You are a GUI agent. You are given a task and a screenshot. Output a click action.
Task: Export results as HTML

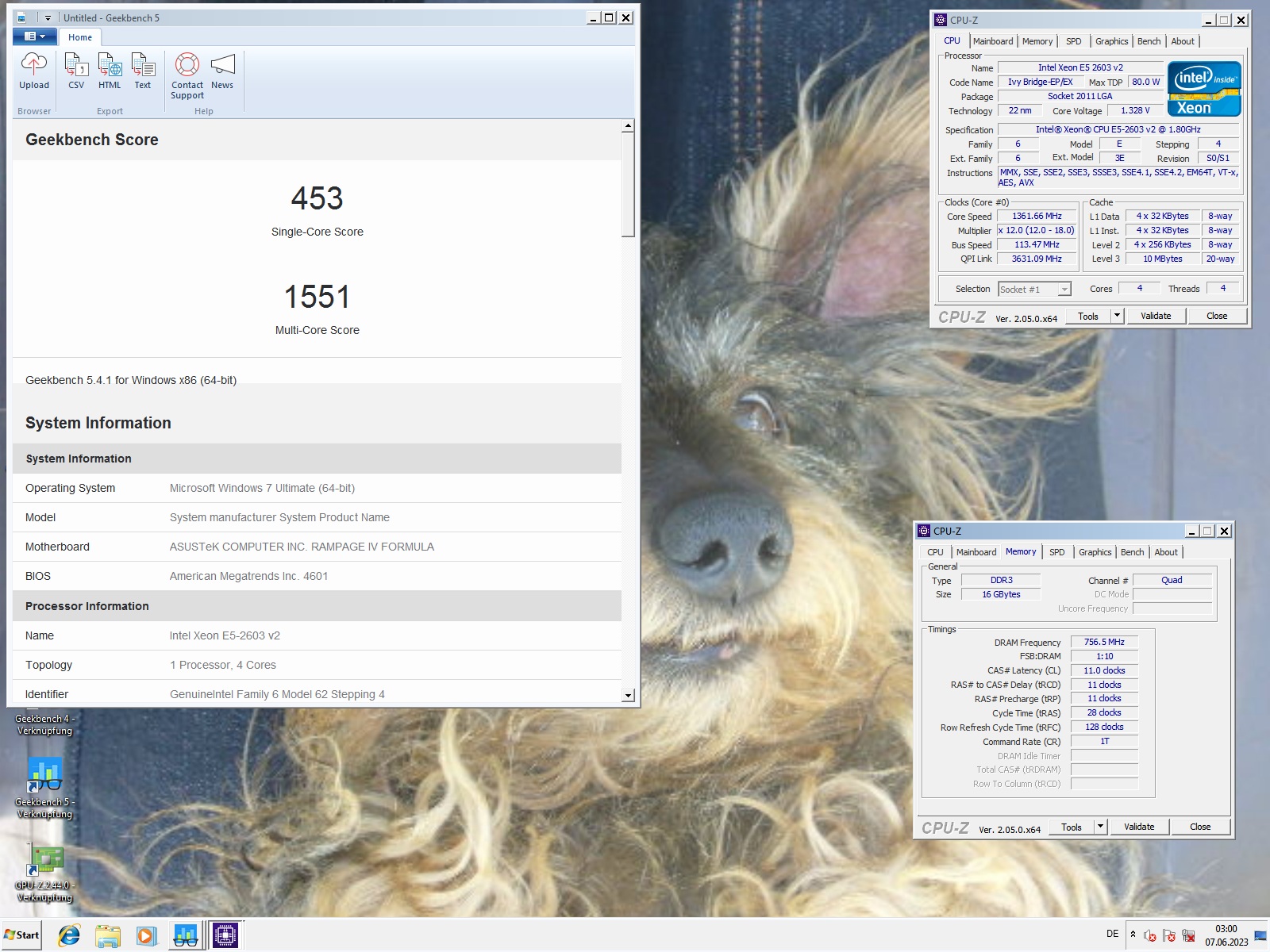pyautogui.click(x=110, y=71)
